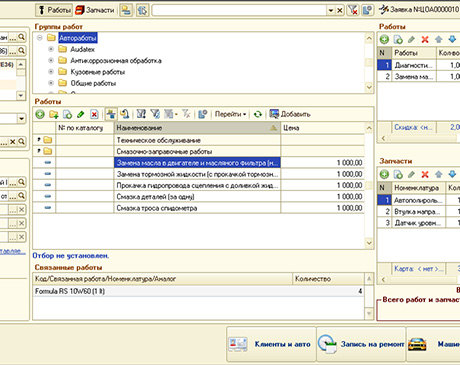Select Диагности... row in right Работы table
This screenshot has width=460, height=365.
point(419,65)
